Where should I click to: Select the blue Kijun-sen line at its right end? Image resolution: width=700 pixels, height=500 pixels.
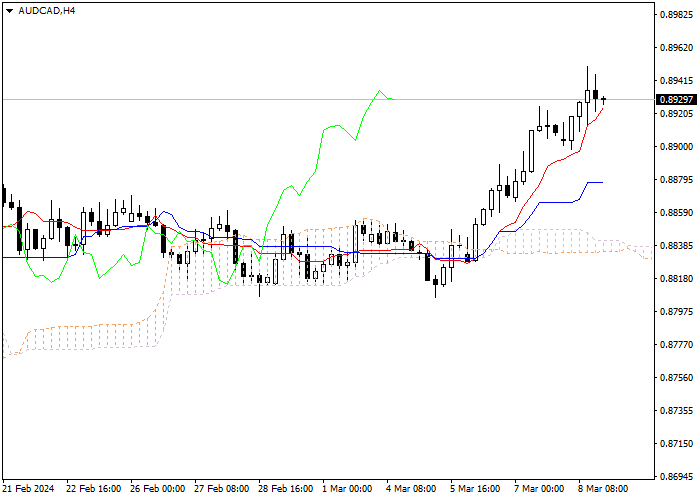(x=602, y=182)
